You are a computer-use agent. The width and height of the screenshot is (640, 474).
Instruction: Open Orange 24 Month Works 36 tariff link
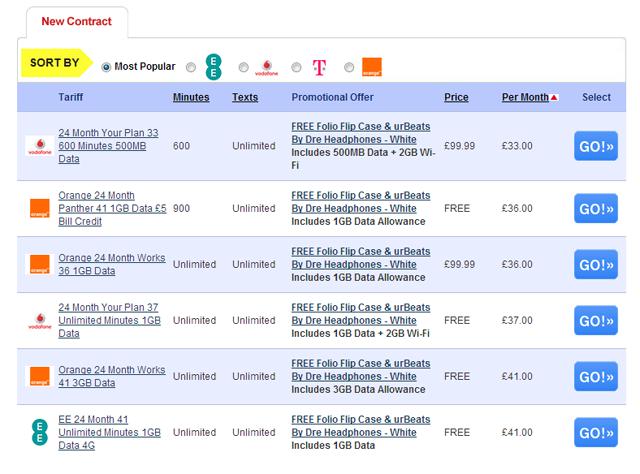pos(112,264)
